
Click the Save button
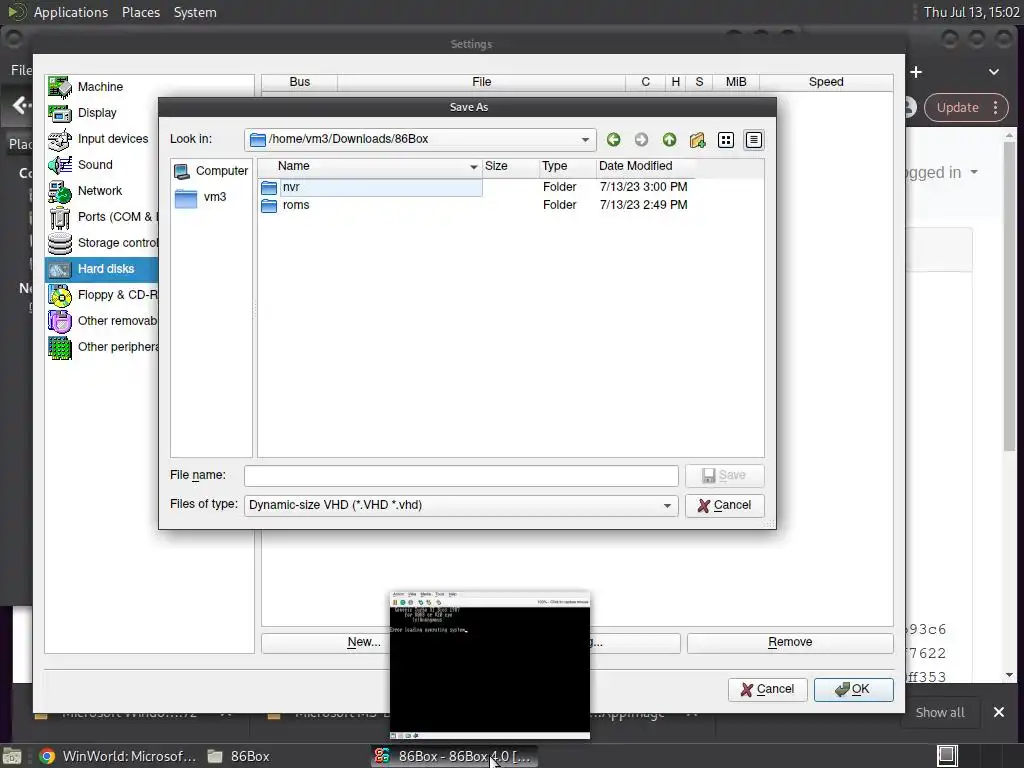[724, 476]
